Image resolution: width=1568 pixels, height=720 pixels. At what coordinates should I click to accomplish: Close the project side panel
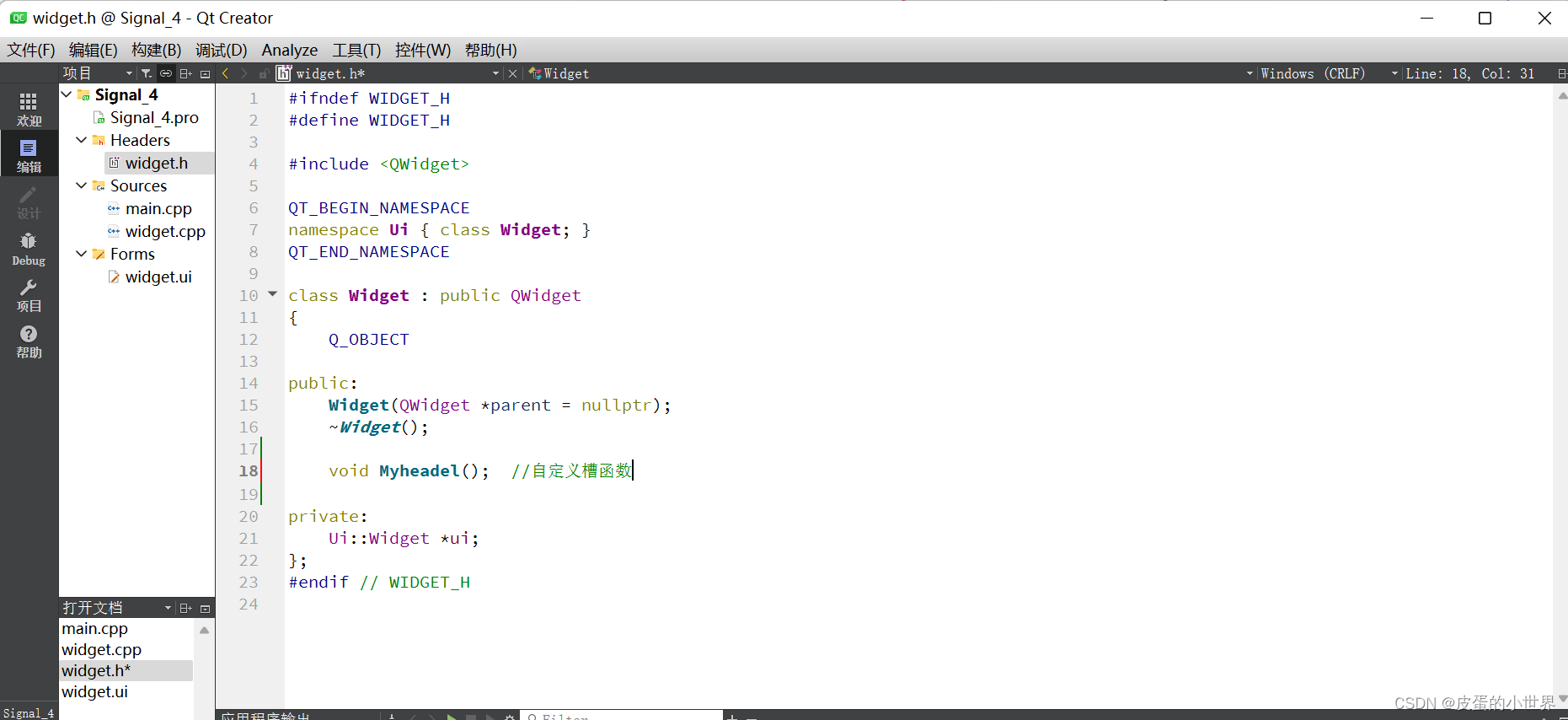tap(205, 73)
